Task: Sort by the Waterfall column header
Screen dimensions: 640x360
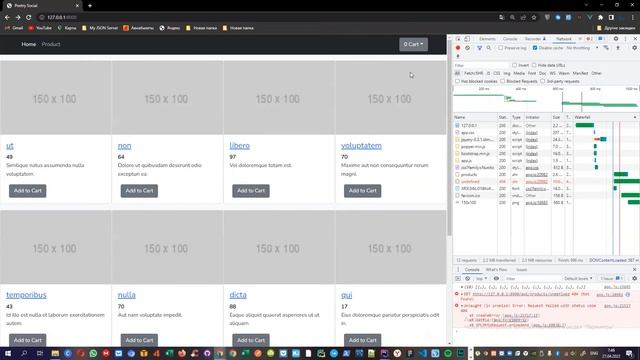Action: point(606,117)
